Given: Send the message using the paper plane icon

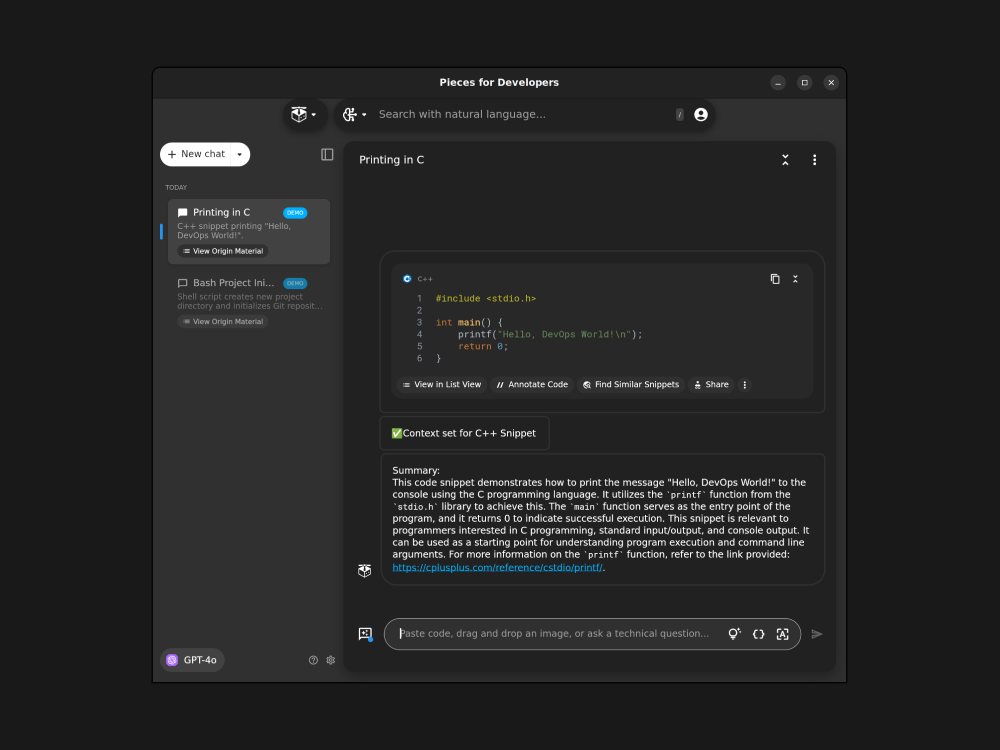Looking at the screenshot, I should pos(817,633).
